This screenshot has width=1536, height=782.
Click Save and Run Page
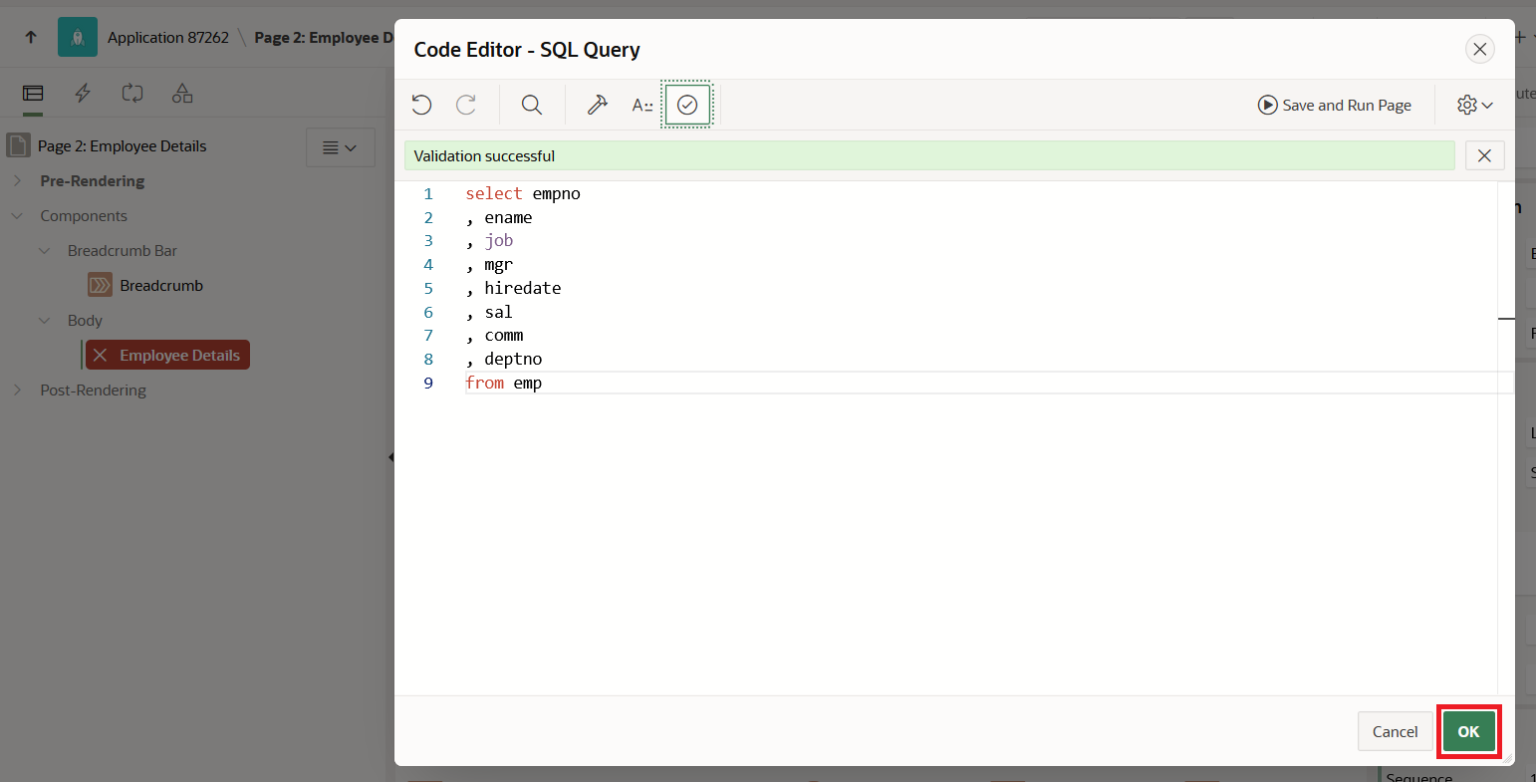tap(1334, 104)
